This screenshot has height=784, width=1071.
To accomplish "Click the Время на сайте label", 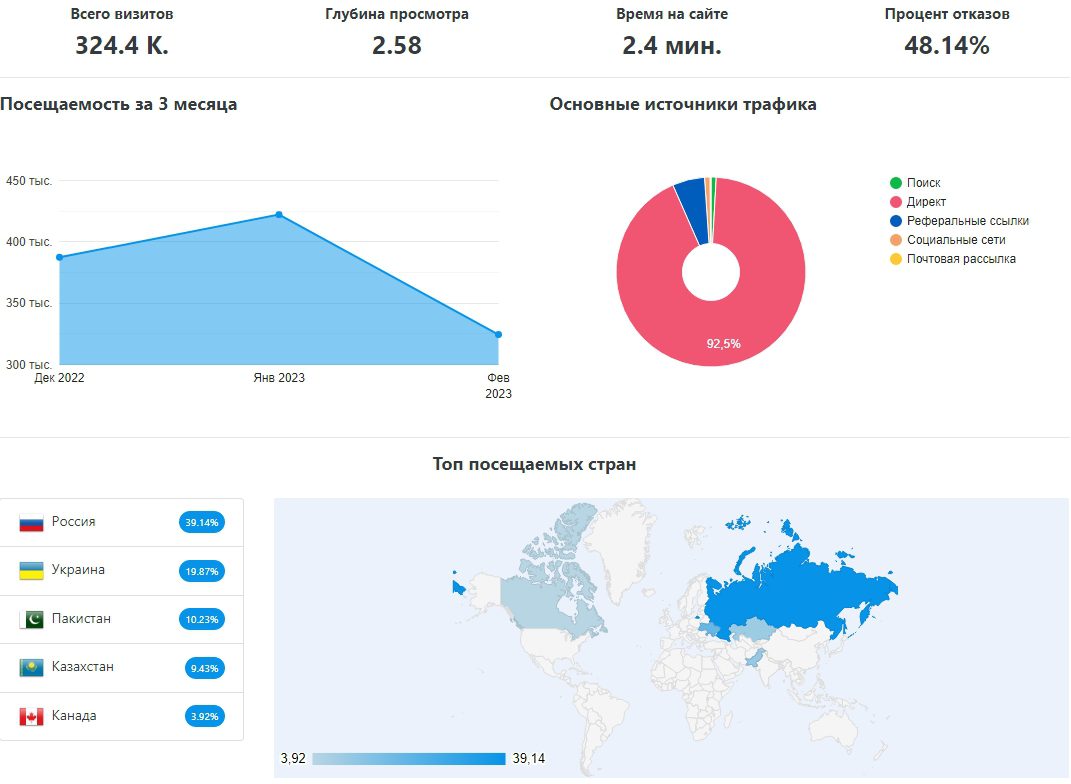I will tap(672, 14).
